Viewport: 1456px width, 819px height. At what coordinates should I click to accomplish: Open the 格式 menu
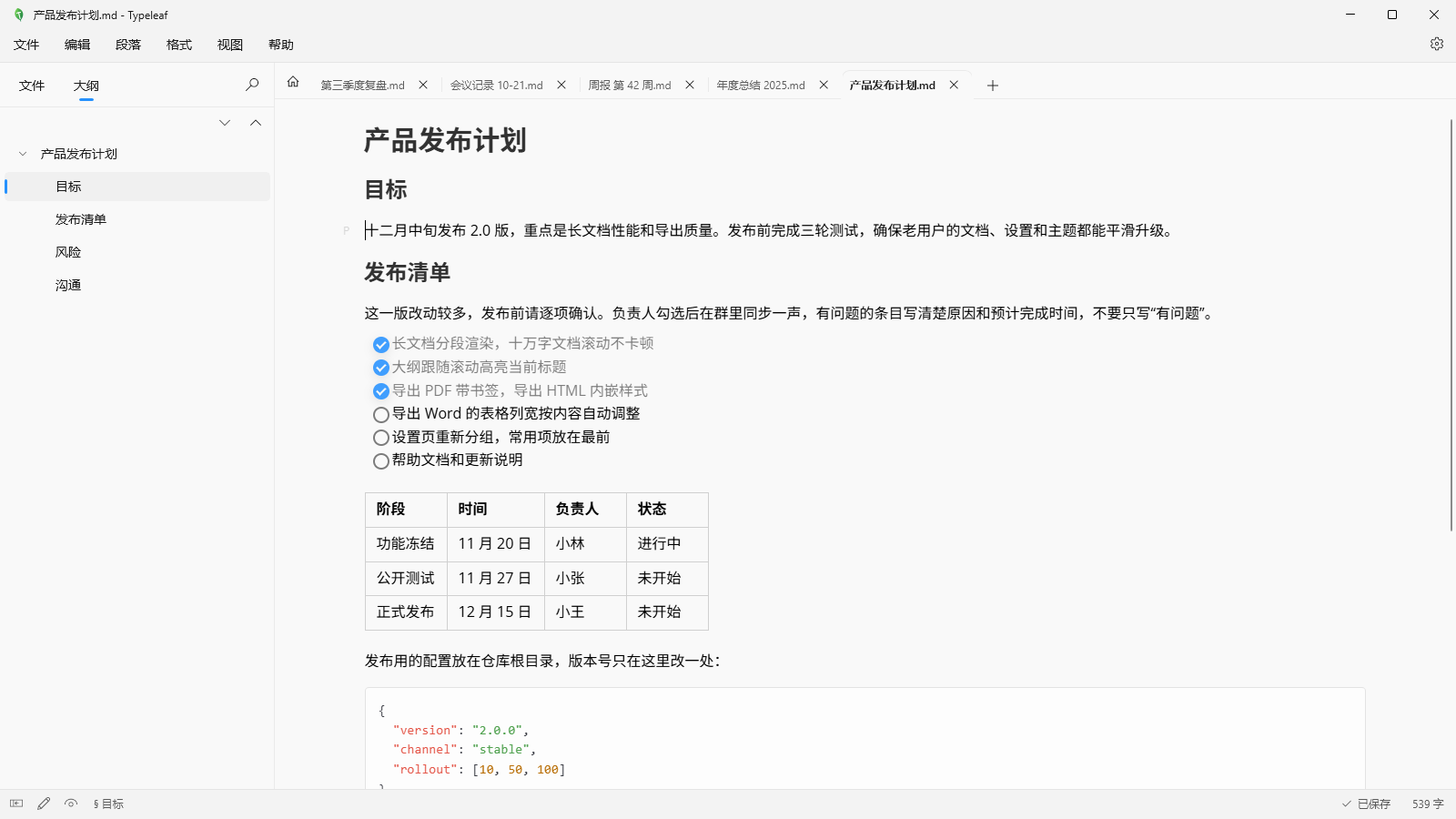[179, 45]
